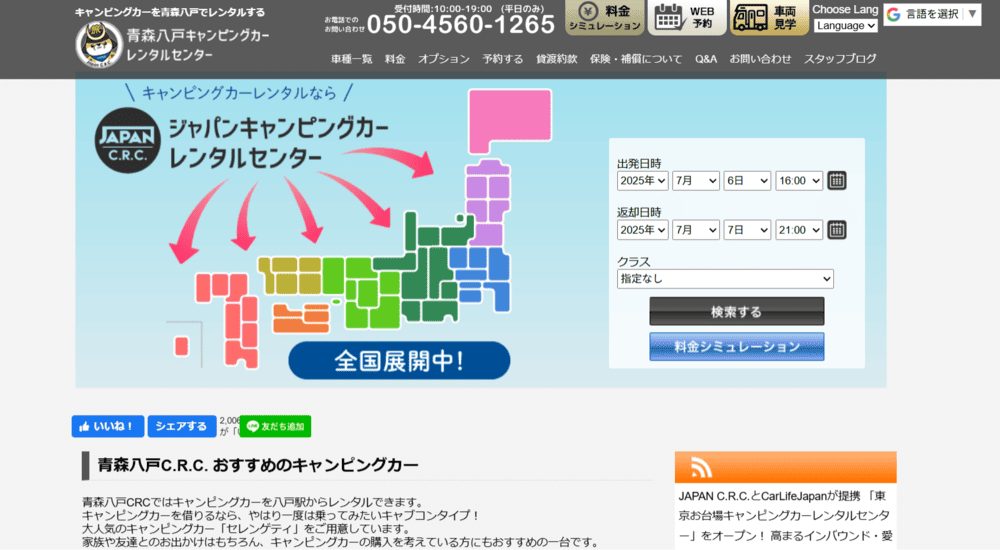Open the 料金シミュレーション header button
This screenshot has width=1000, height=550.
[604, 17]
